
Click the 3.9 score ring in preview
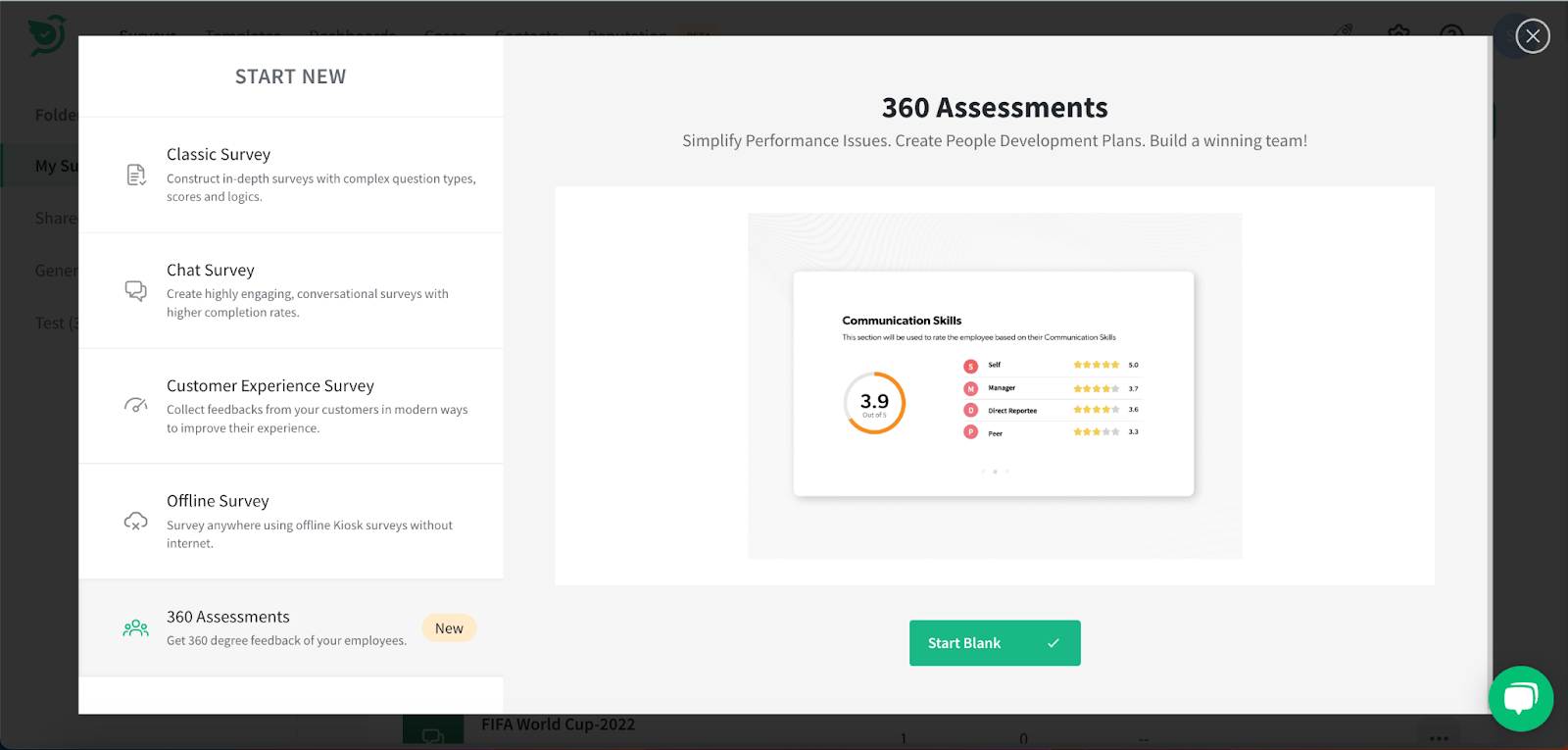[874, 403]
